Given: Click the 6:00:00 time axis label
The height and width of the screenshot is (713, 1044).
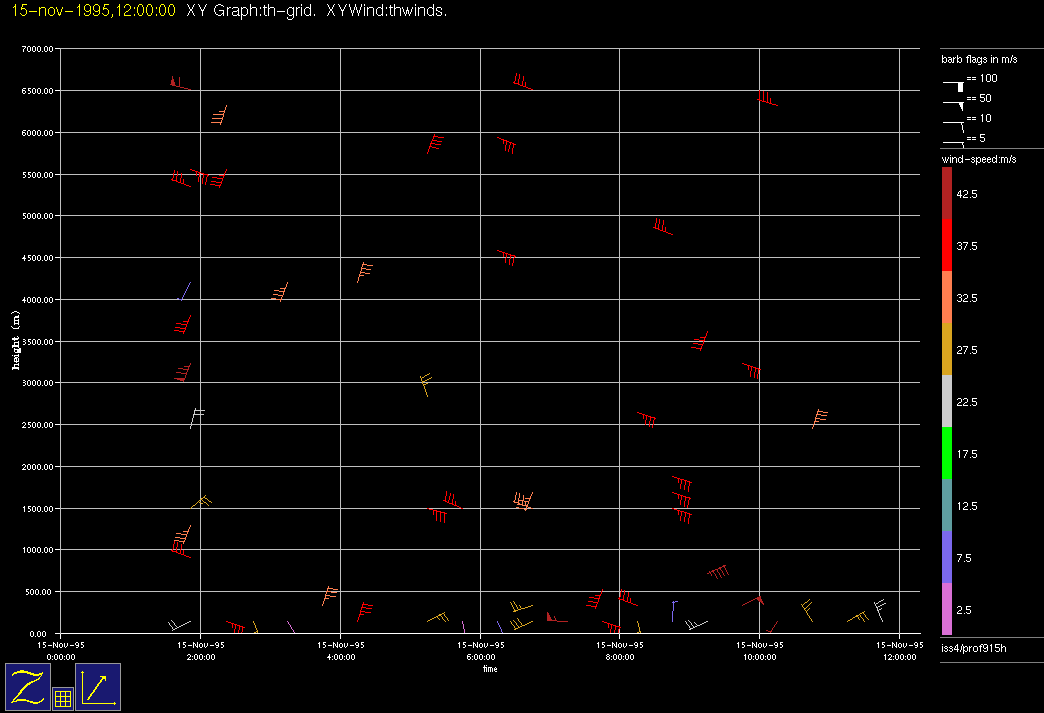Looking at the screenshot, I should pos(480,657).
